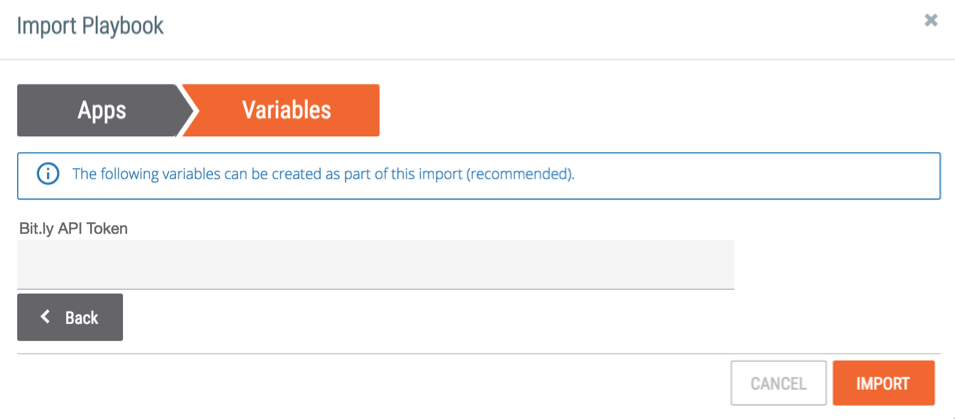The width and height of the screenshot is (955, 419).
Task: Click the Import Playbook dialog title
Action: pos(90,26)
